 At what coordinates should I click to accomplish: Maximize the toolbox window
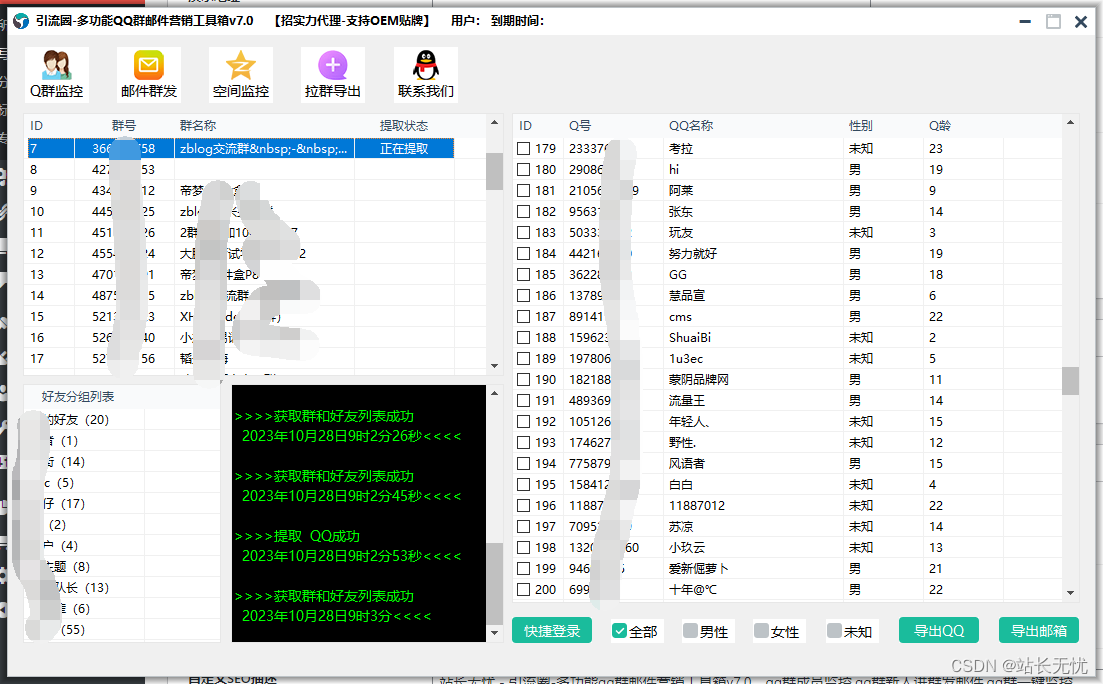coord(1053,22)
